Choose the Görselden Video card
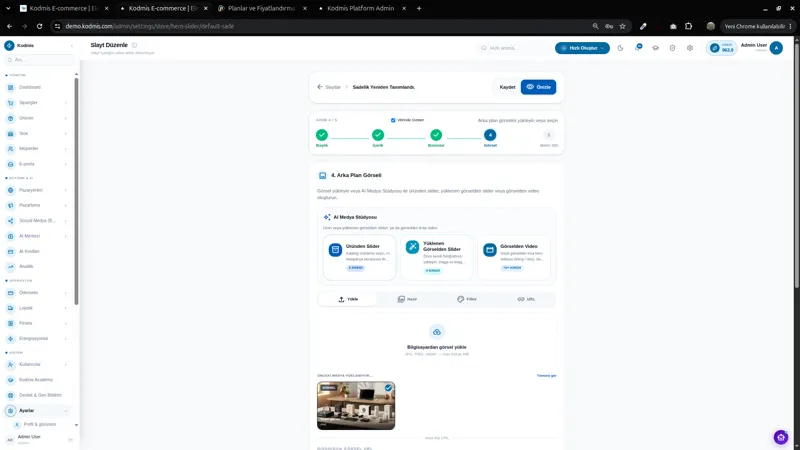This screenshot has height=450, width=800. (x=514, y=257)
